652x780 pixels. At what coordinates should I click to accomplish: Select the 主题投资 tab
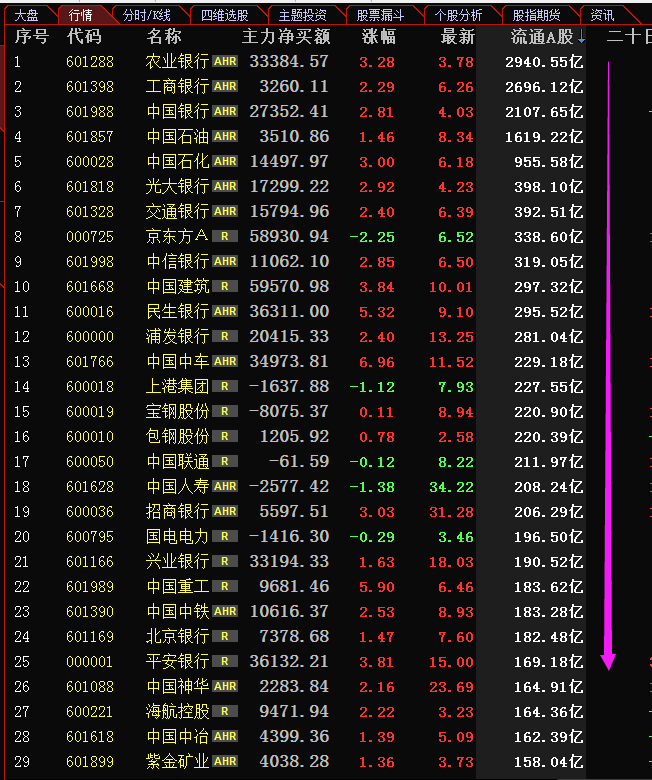click(x=302, y=15)
